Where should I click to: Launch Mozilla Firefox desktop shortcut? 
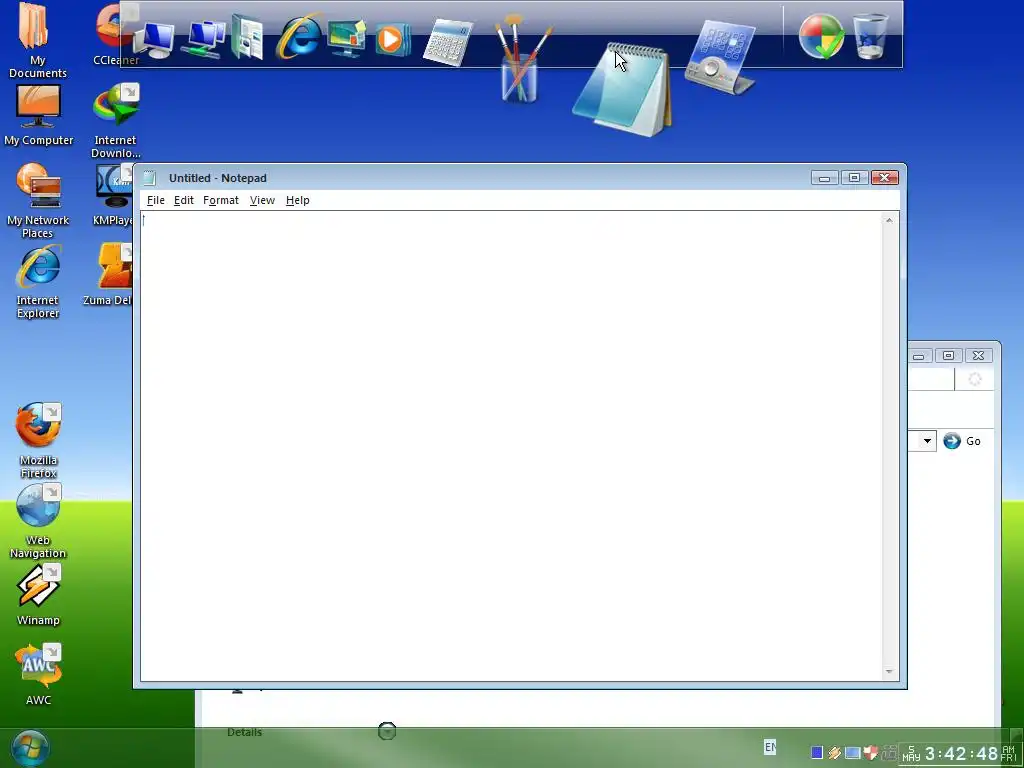pyautogui.click(x=38, y=441)
